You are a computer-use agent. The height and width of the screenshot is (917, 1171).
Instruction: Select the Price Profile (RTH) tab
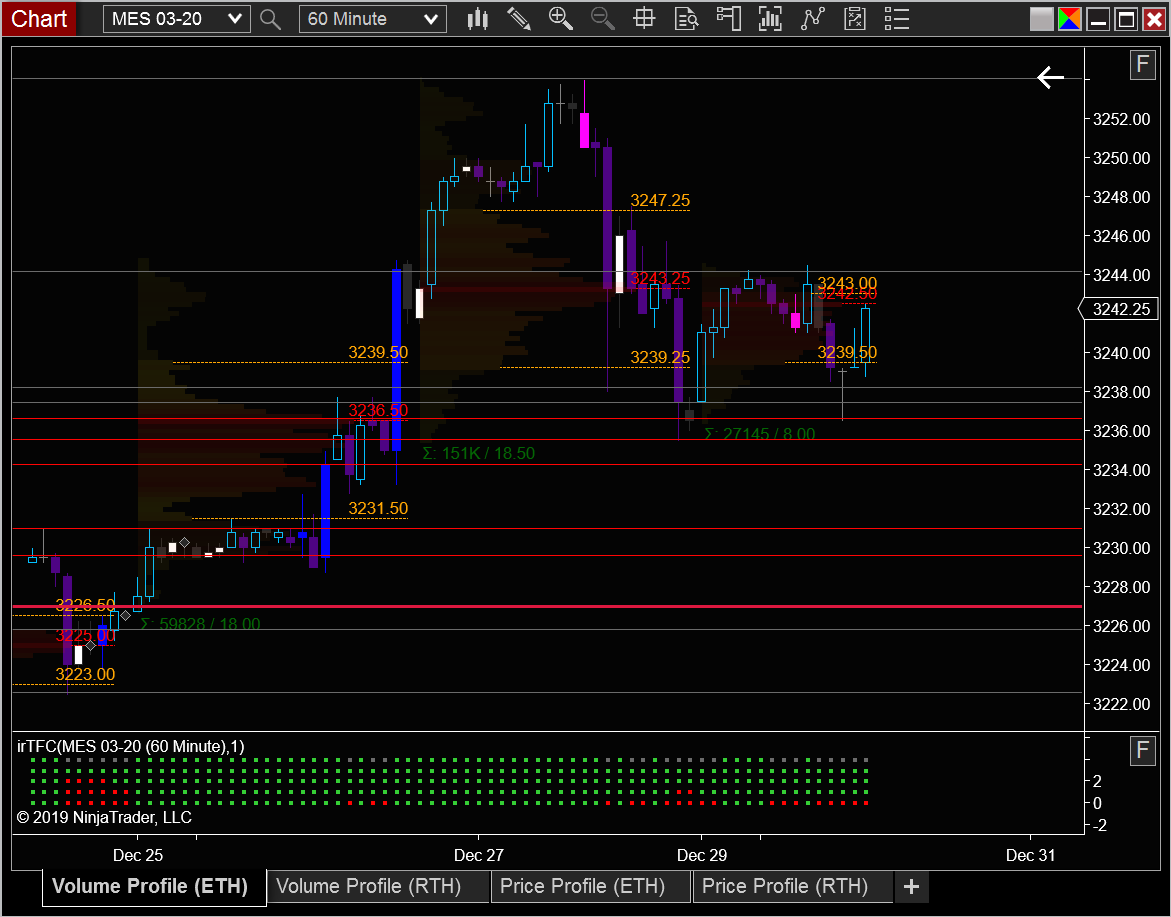click(785, 886)
